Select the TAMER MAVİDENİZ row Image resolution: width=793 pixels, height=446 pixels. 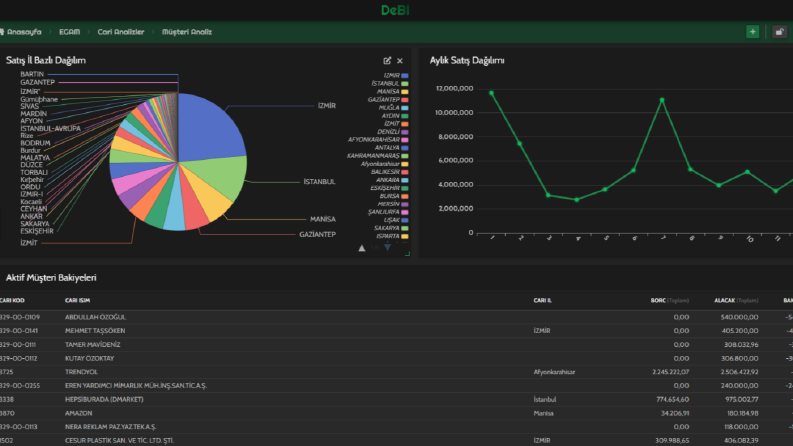click(396, 344)
